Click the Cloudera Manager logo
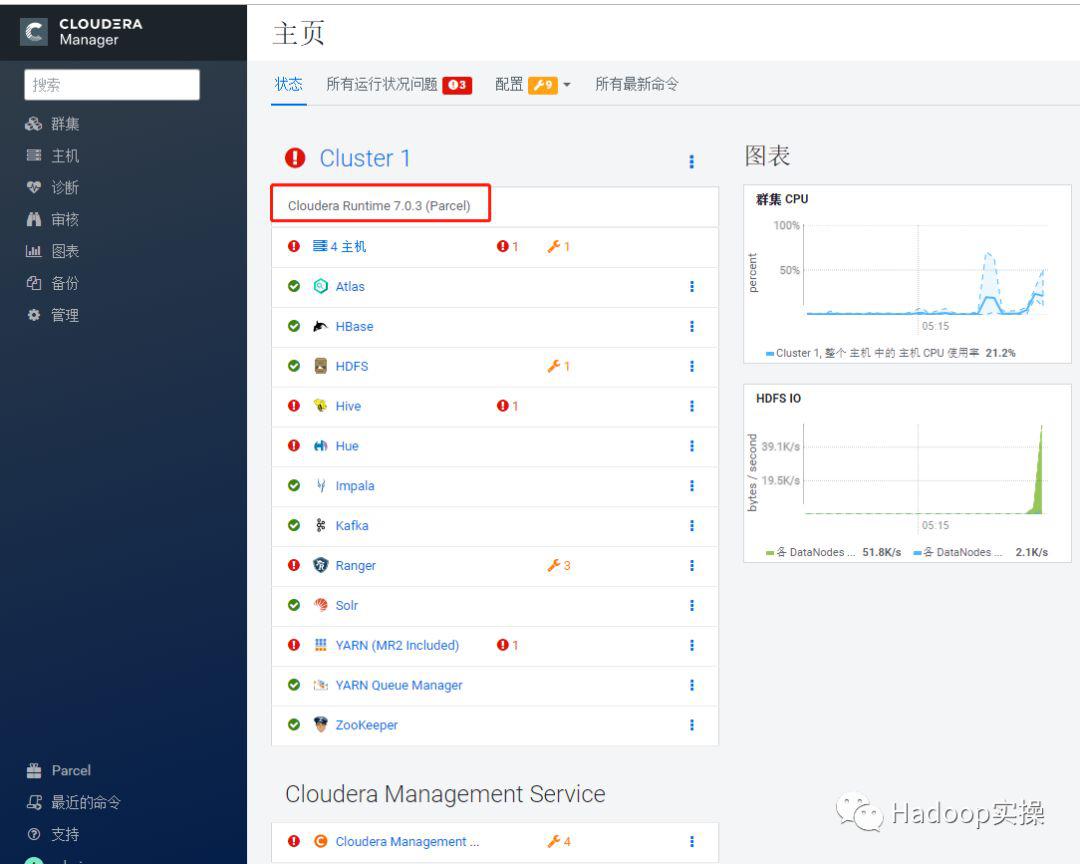 (x=81, y=32)
